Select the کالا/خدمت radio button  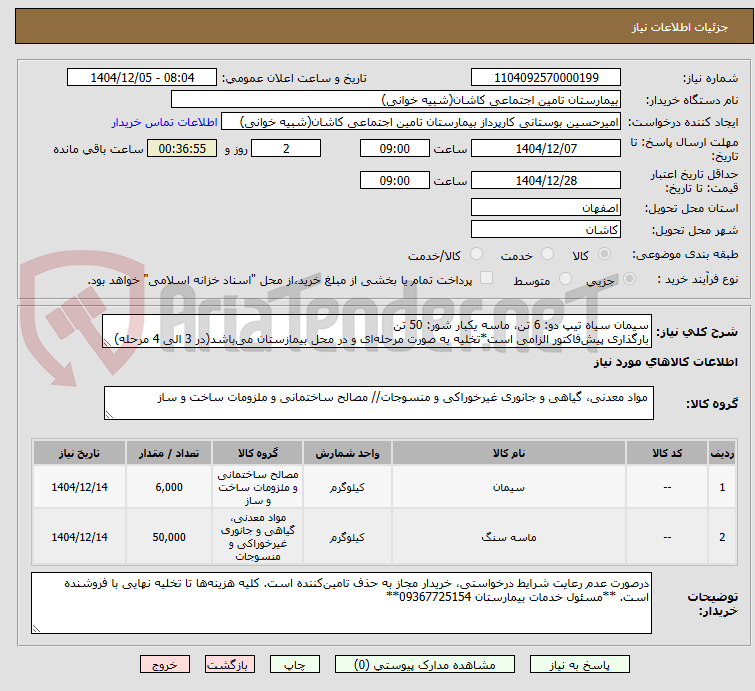pyautogui.click(x=476, y=254)
